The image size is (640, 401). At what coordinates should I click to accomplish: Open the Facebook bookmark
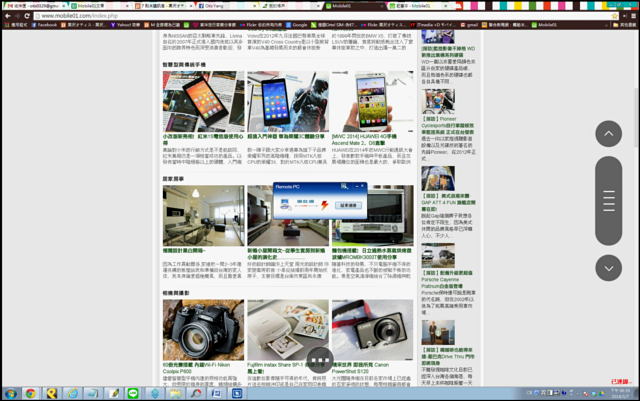(x=44, y=25)
